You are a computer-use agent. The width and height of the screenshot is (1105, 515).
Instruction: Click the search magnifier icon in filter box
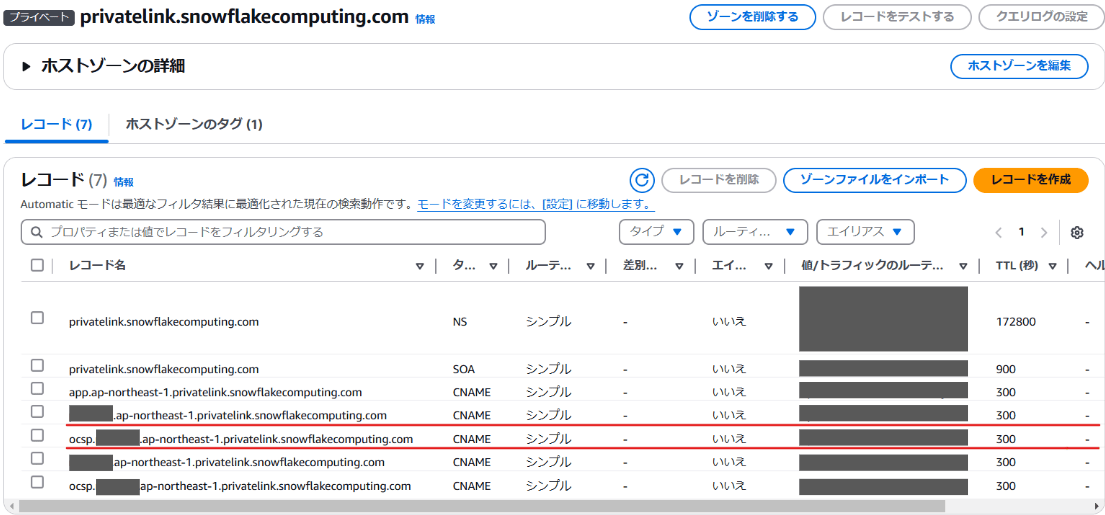click(35, 232)
